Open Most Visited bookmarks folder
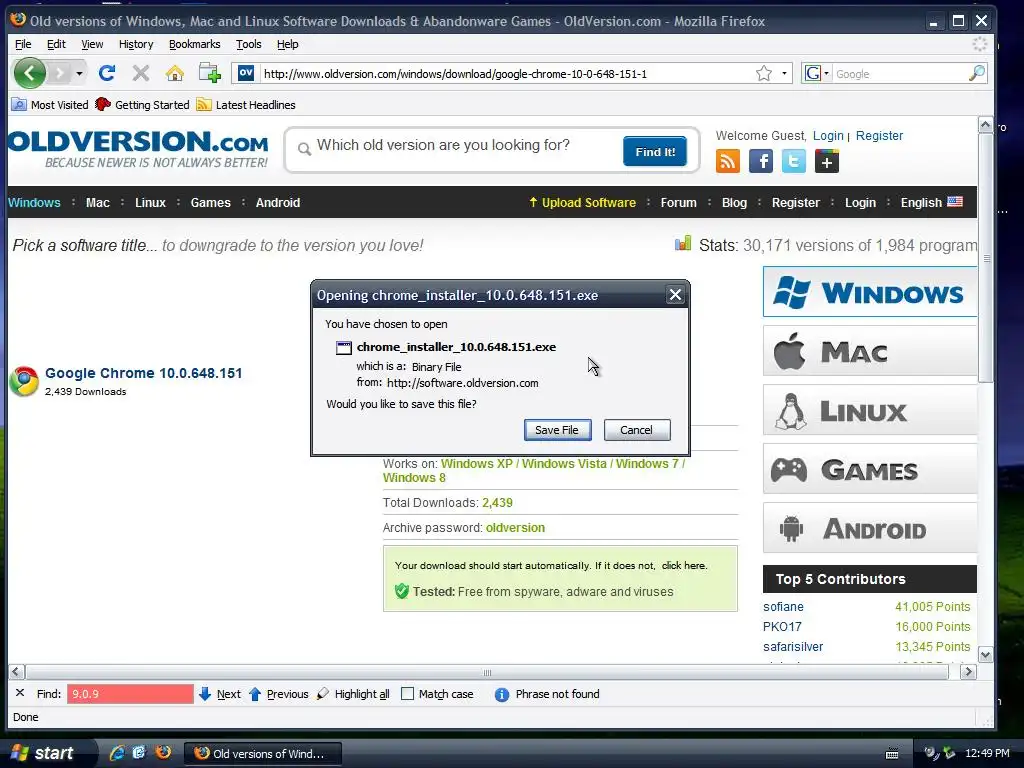 [50, 104]
